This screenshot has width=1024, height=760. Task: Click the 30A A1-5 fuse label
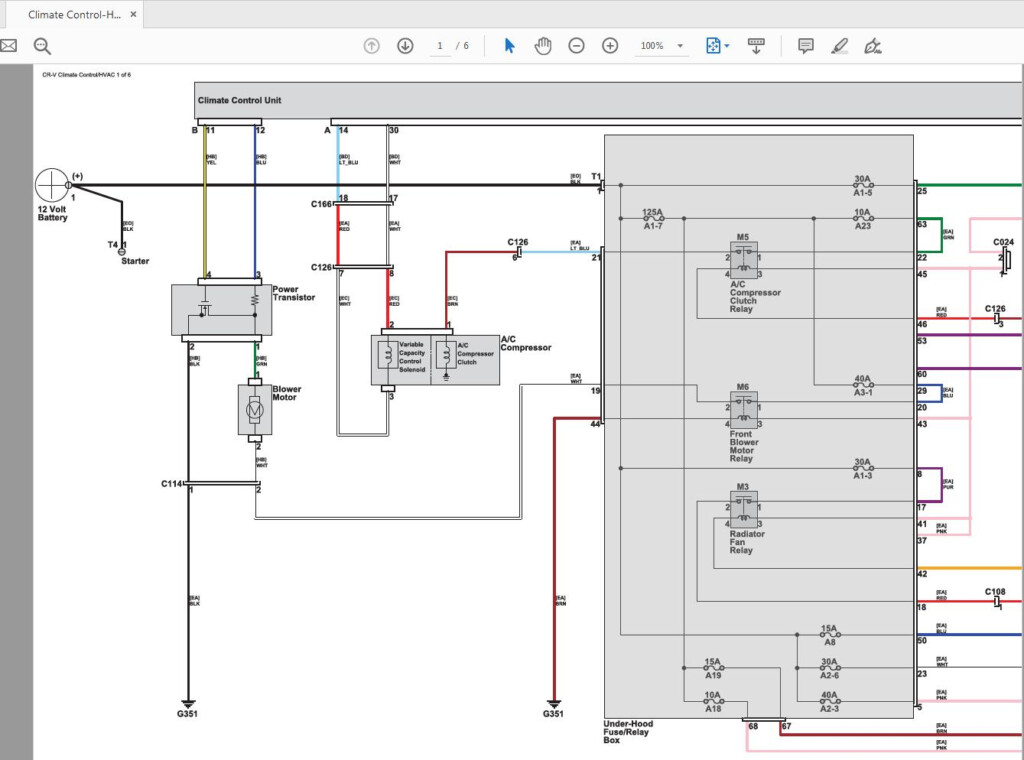[x=863, y=185]
